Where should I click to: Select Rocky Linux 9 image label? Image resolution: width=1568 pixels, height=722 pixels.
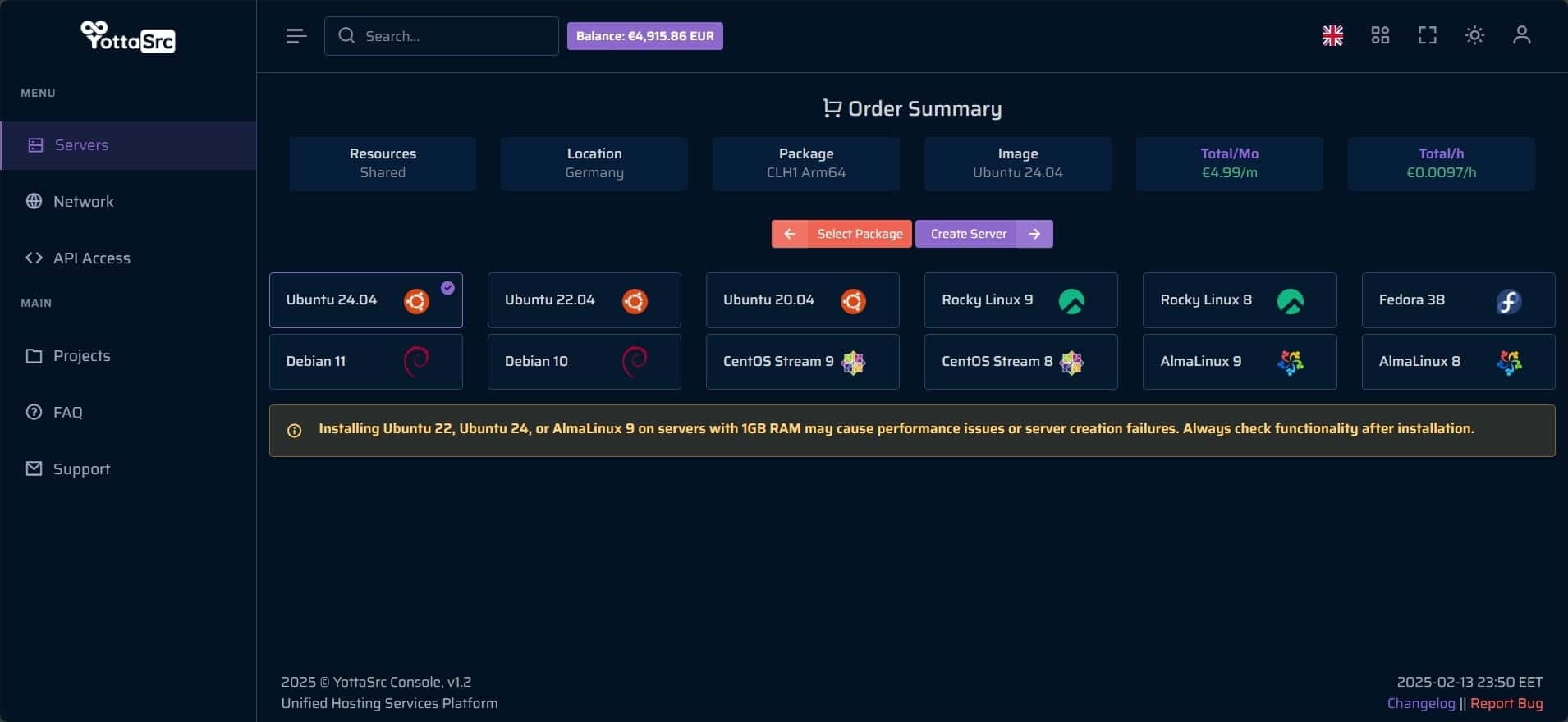tap(988, 299)
